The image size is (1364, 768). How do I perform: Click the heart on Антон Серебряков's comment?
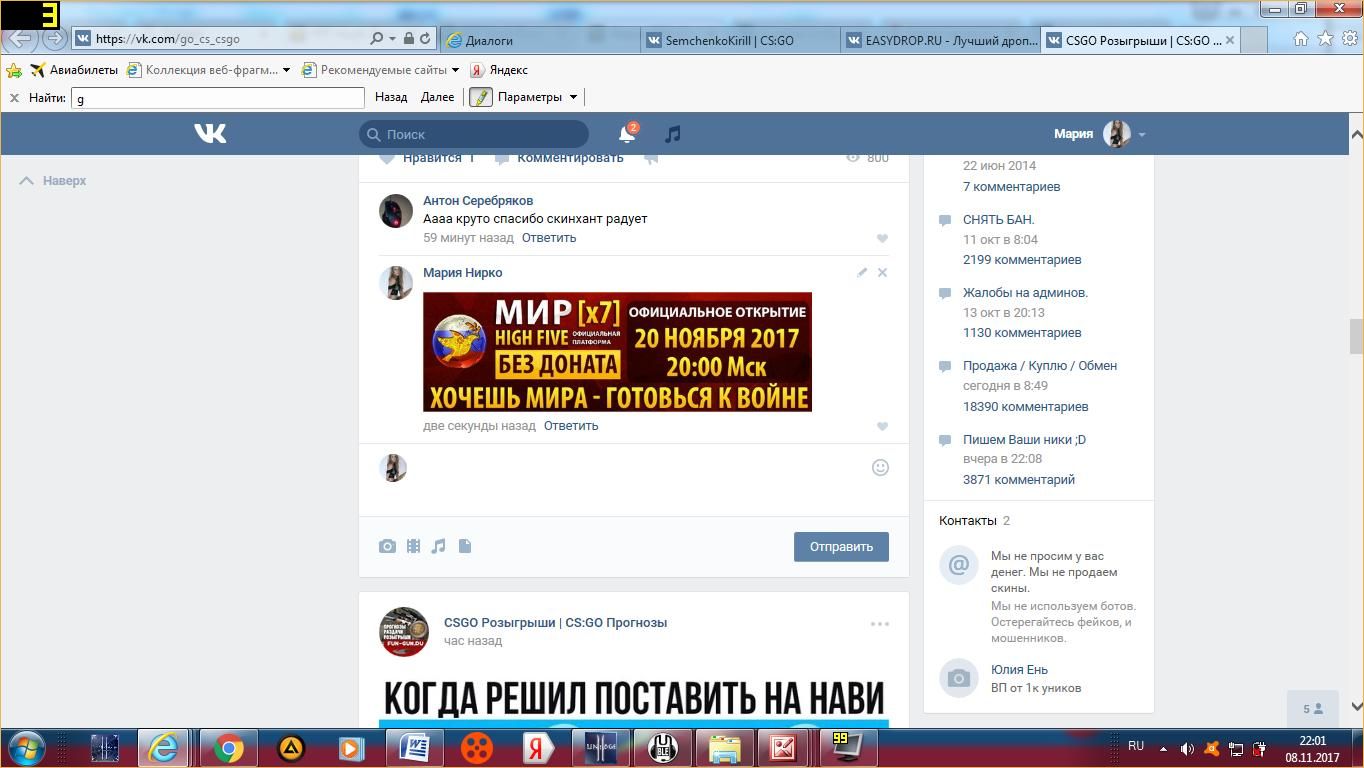(x=882, y=238)
